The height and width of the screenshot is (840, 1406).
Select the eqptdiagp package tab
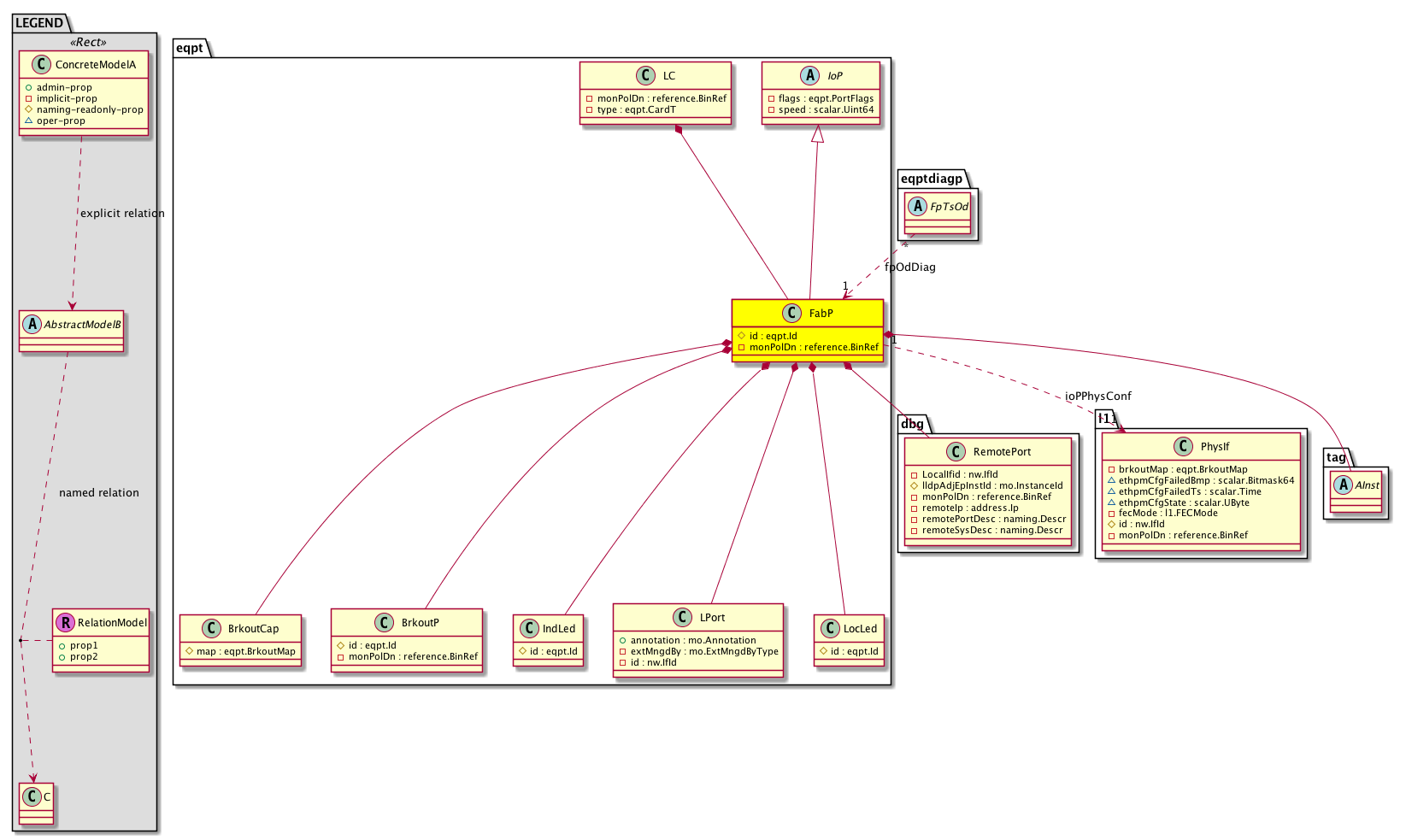(931, 179)
